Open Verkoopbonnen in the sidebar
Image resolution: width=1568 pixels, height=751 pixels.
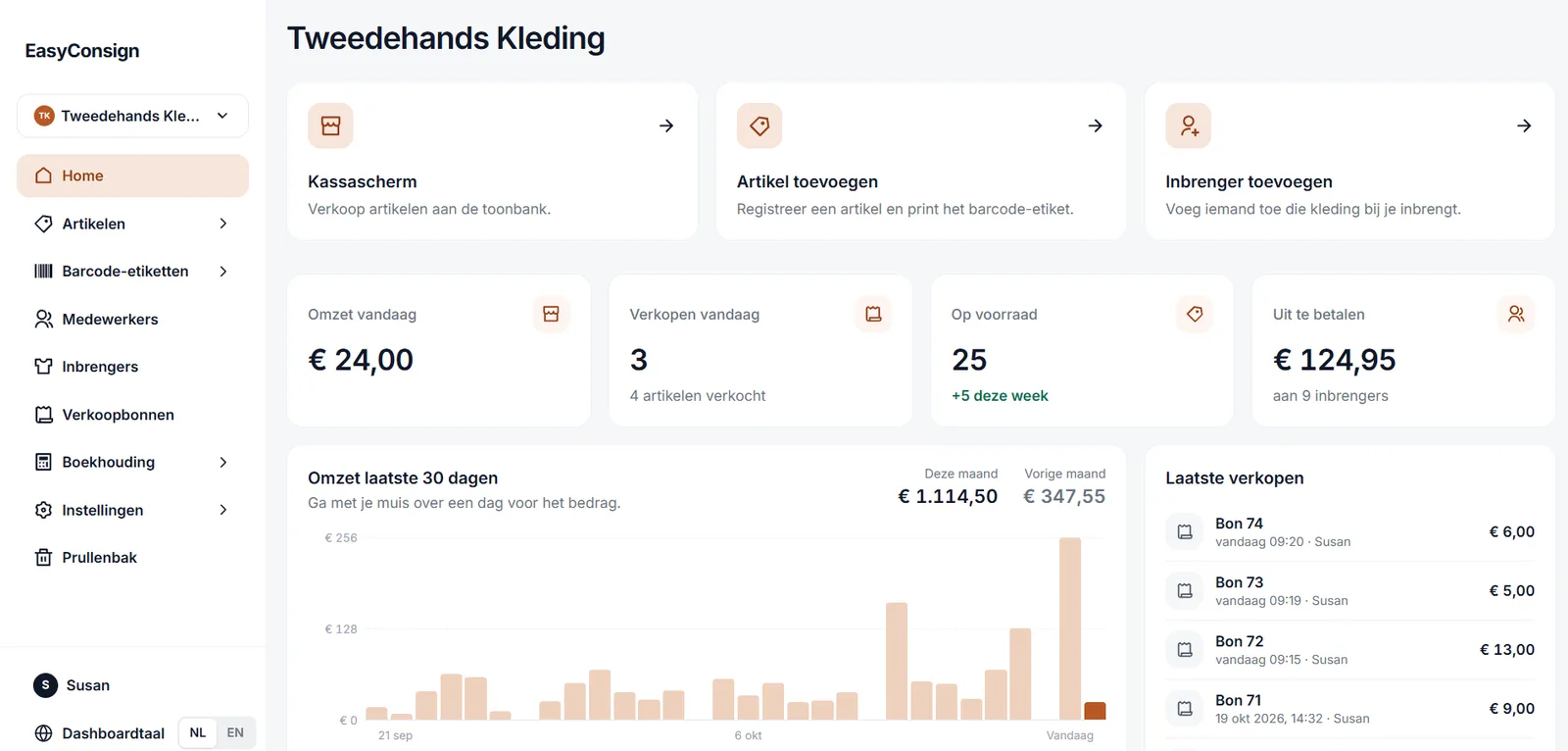[132, 415]
